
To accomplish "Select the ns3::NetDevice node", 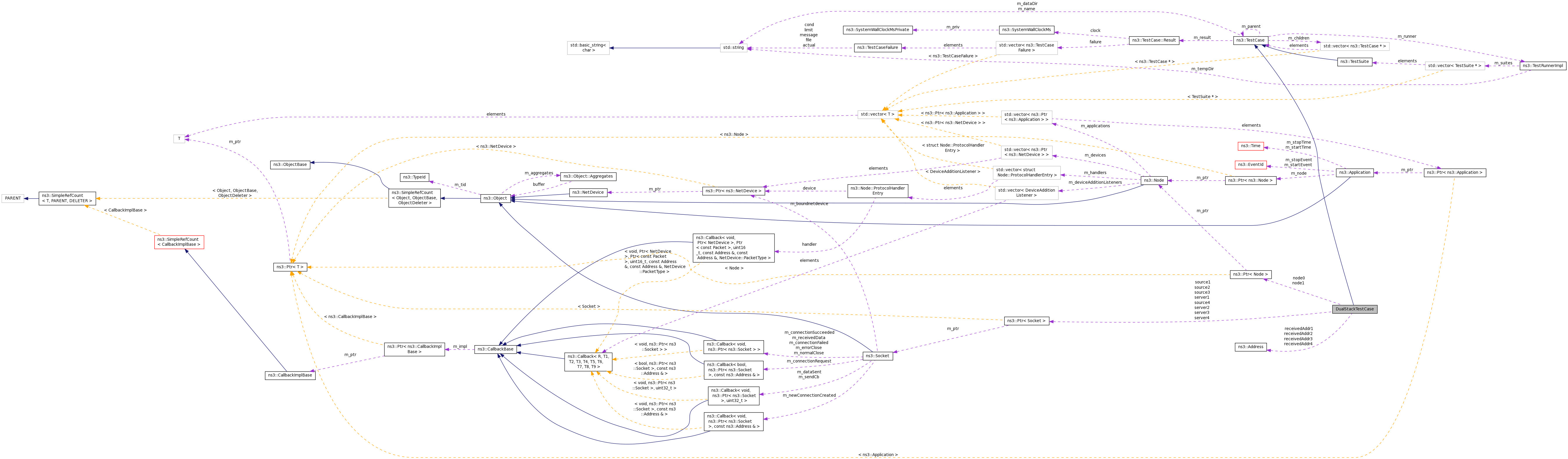I will [x=588, y=192].
